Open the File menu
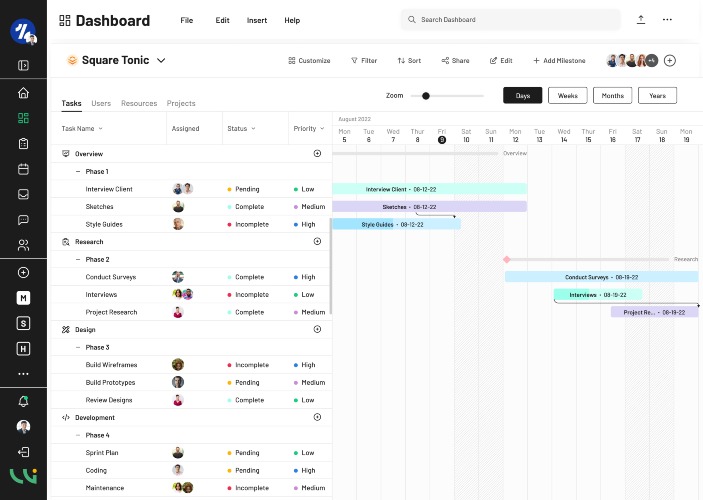 [187, 20]
